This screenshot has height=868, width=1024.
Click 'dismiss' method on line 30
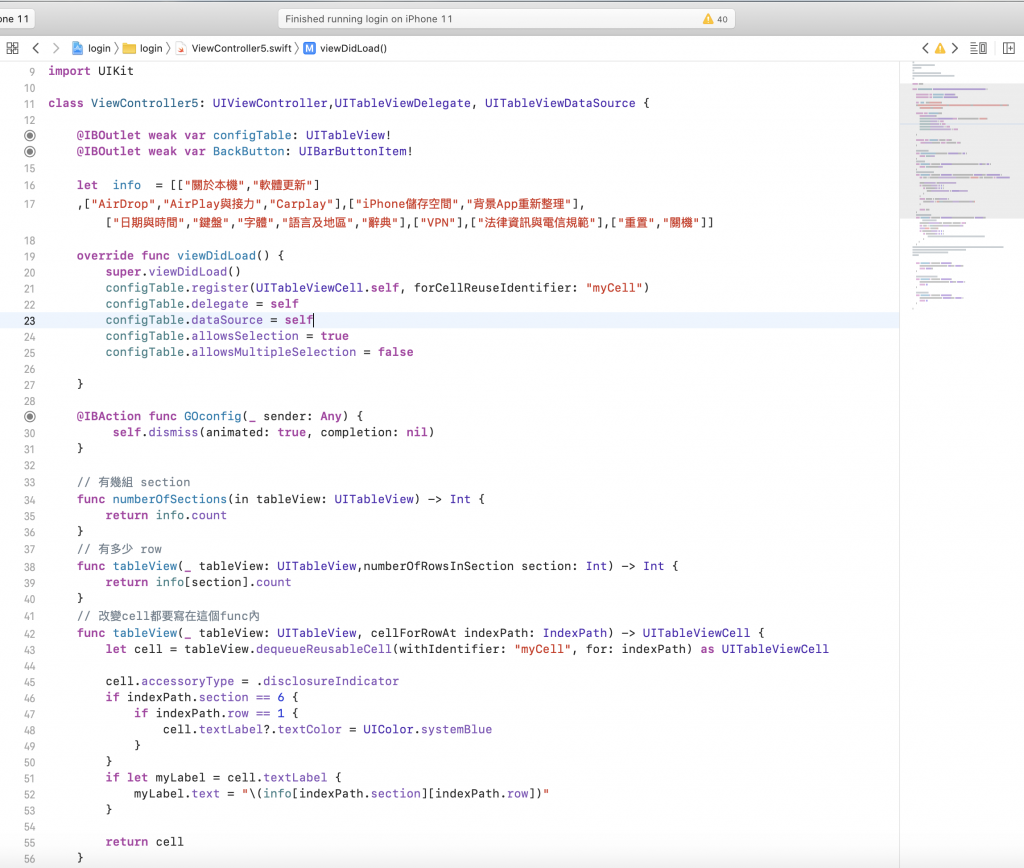pos(173,432)
